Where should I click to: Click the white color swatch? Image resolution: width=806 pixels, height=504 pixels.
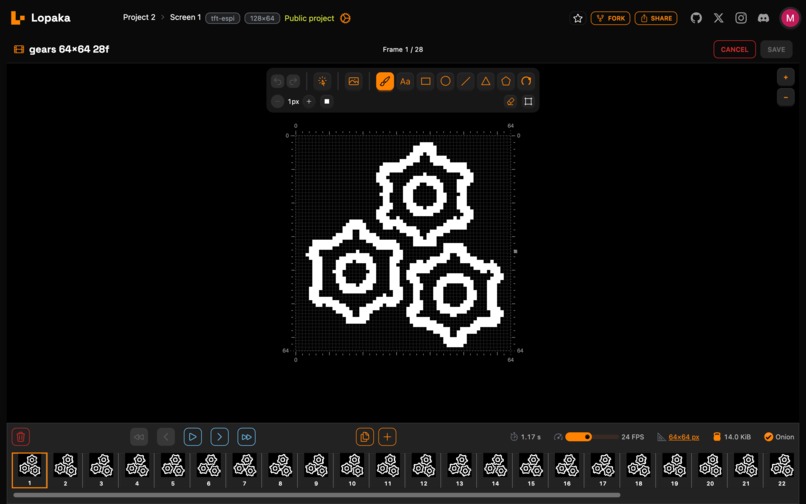(327, 101)
